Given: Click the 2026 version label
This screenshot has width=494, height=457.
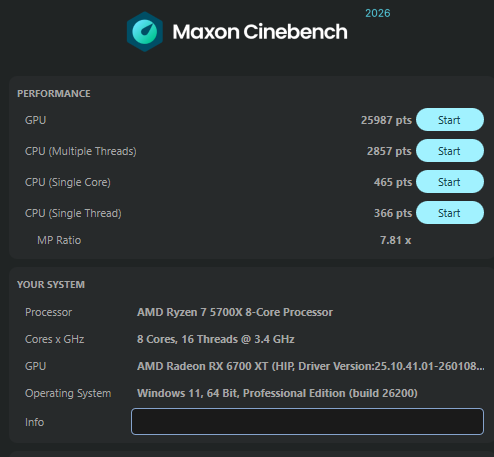Looking at the screenshot, I should 378,13.
